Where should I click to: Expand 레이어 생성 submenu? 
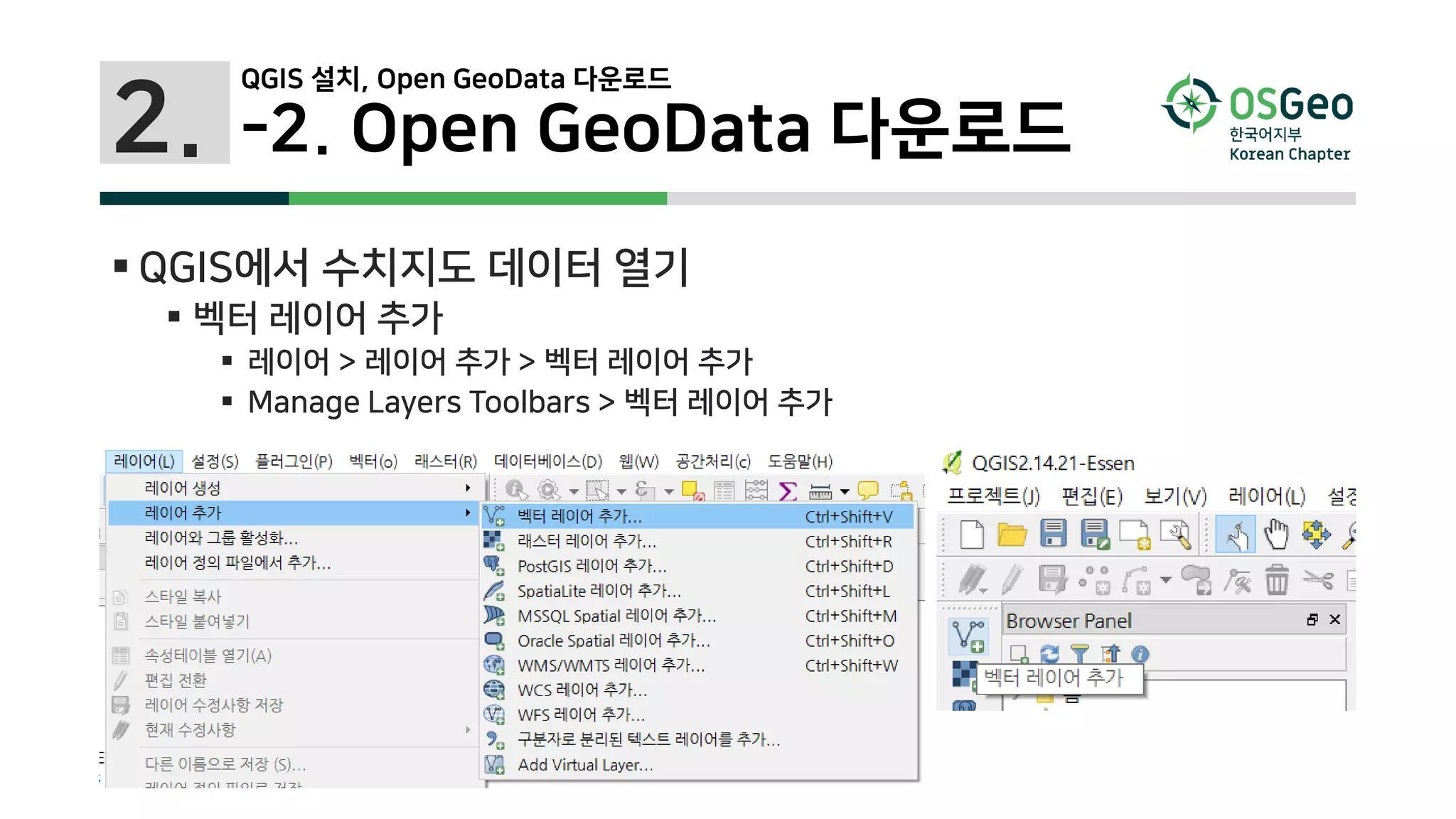click(293, 488)
